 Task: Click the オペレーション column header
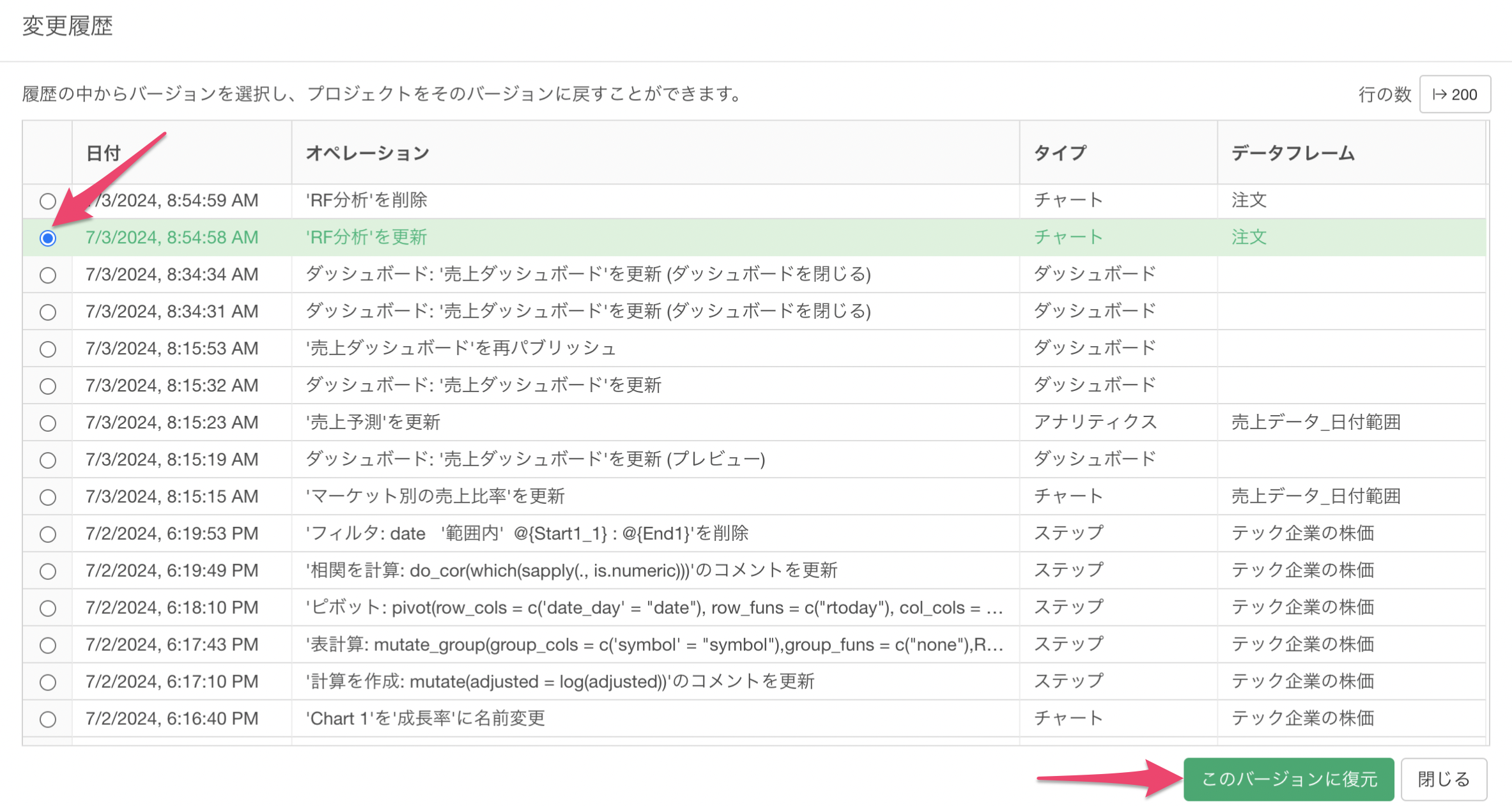pos(367,153)
